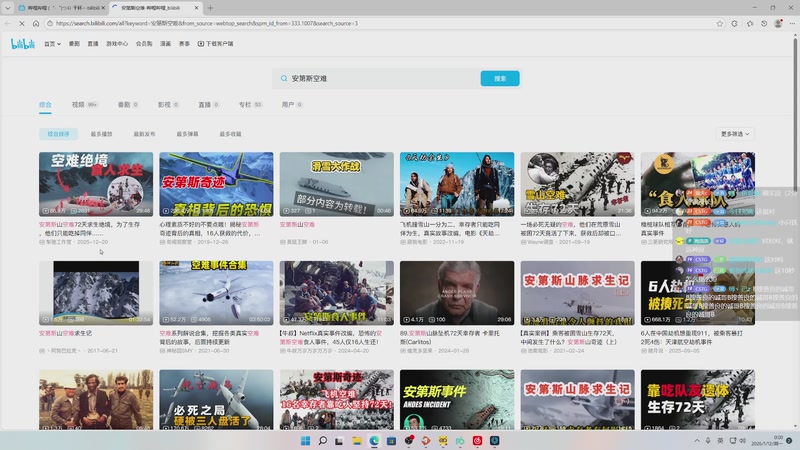Open 直播 in the top navigation
Screen dimensions: 800x450
pyautogui.click(x=93, y=44)
